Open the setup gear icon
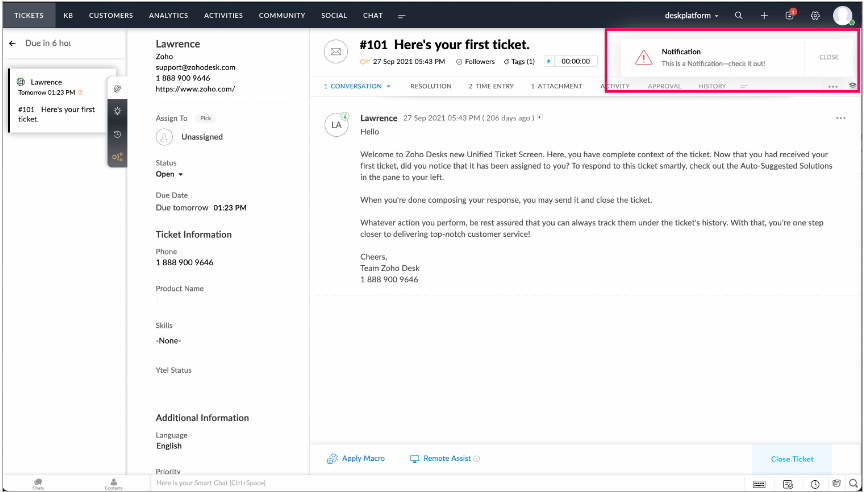 (x=816, y=15)
